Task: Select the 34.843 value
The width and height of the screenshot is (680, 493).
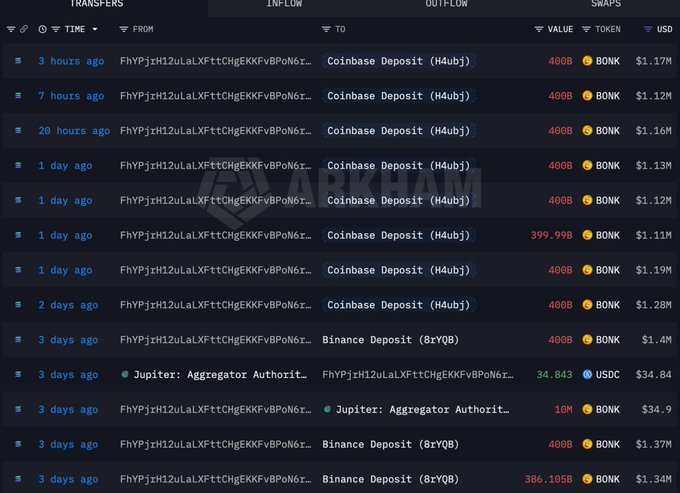Action: coord(555,375)
